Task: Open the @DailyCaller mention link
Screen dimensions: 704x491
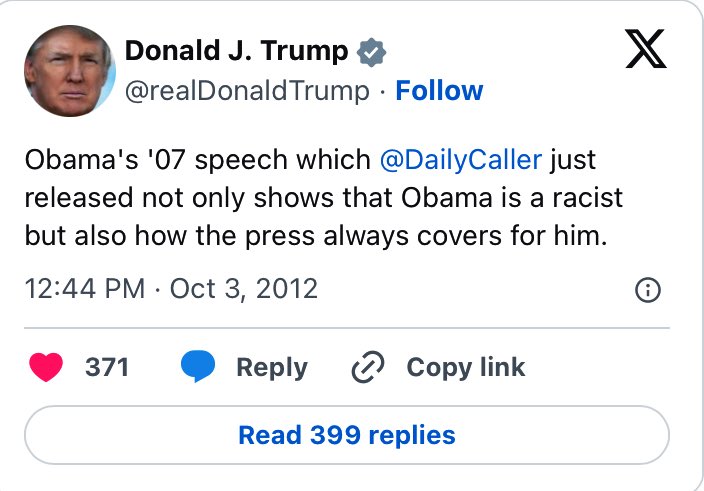Action: [461, 160]
